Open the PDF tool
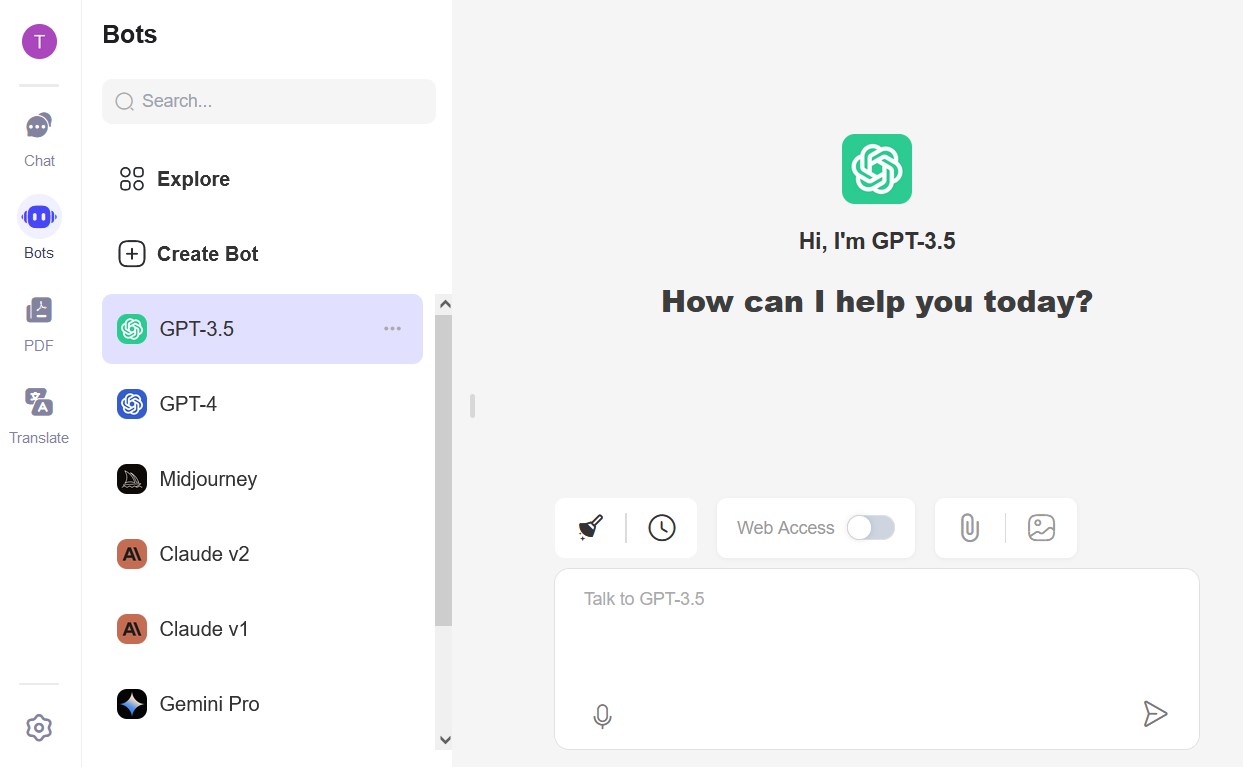The width and height of the screenshot is (1243, 767). coord(39,324)
